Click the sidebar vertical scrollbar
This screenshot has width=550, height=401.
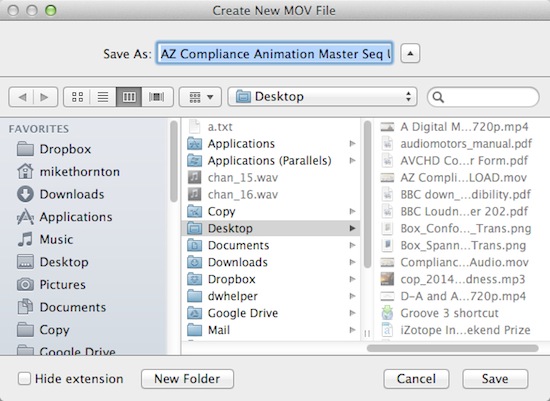tap(174, 161)
